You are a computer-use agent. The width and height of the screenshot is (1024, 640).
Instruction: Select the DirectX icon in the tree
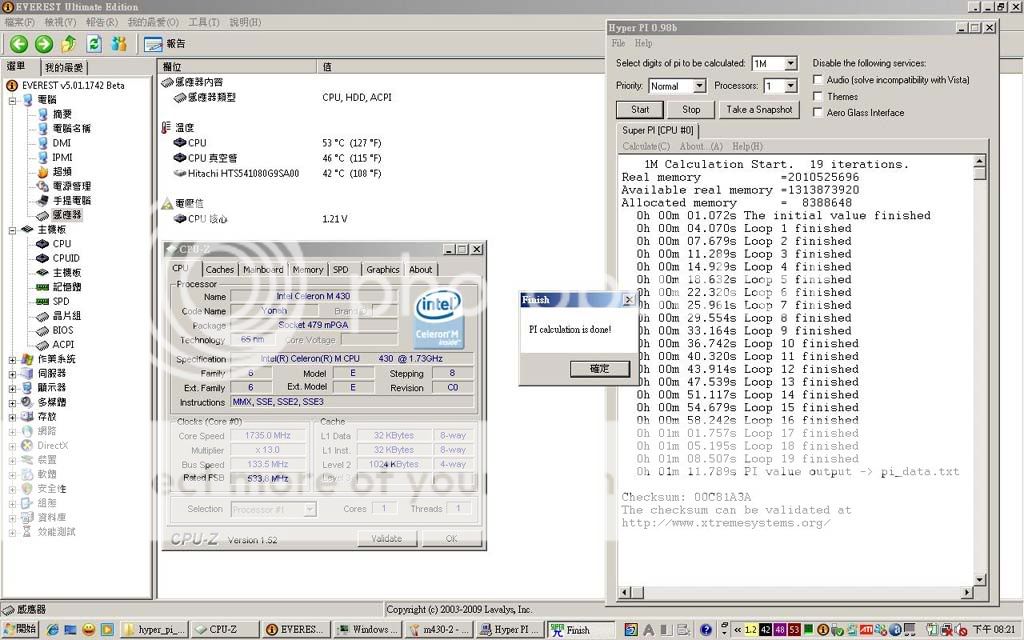[x=27, y=445]
